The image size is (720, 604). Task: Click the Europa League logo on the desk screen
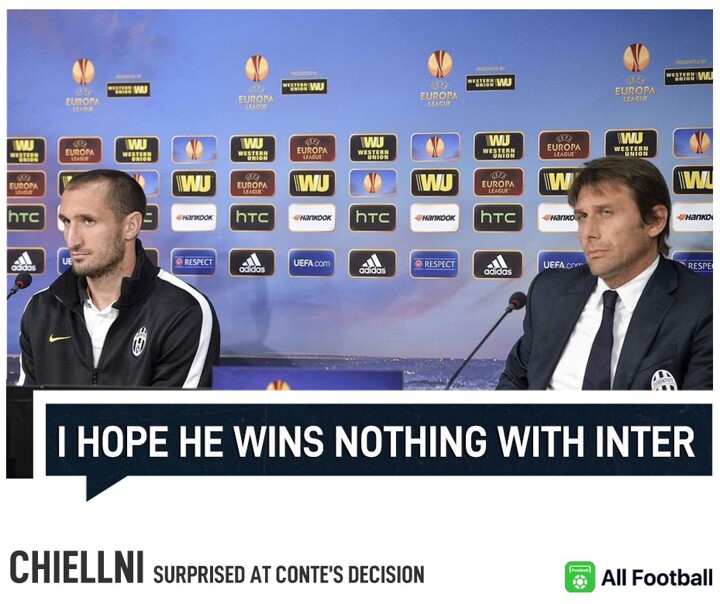[277, 385]
